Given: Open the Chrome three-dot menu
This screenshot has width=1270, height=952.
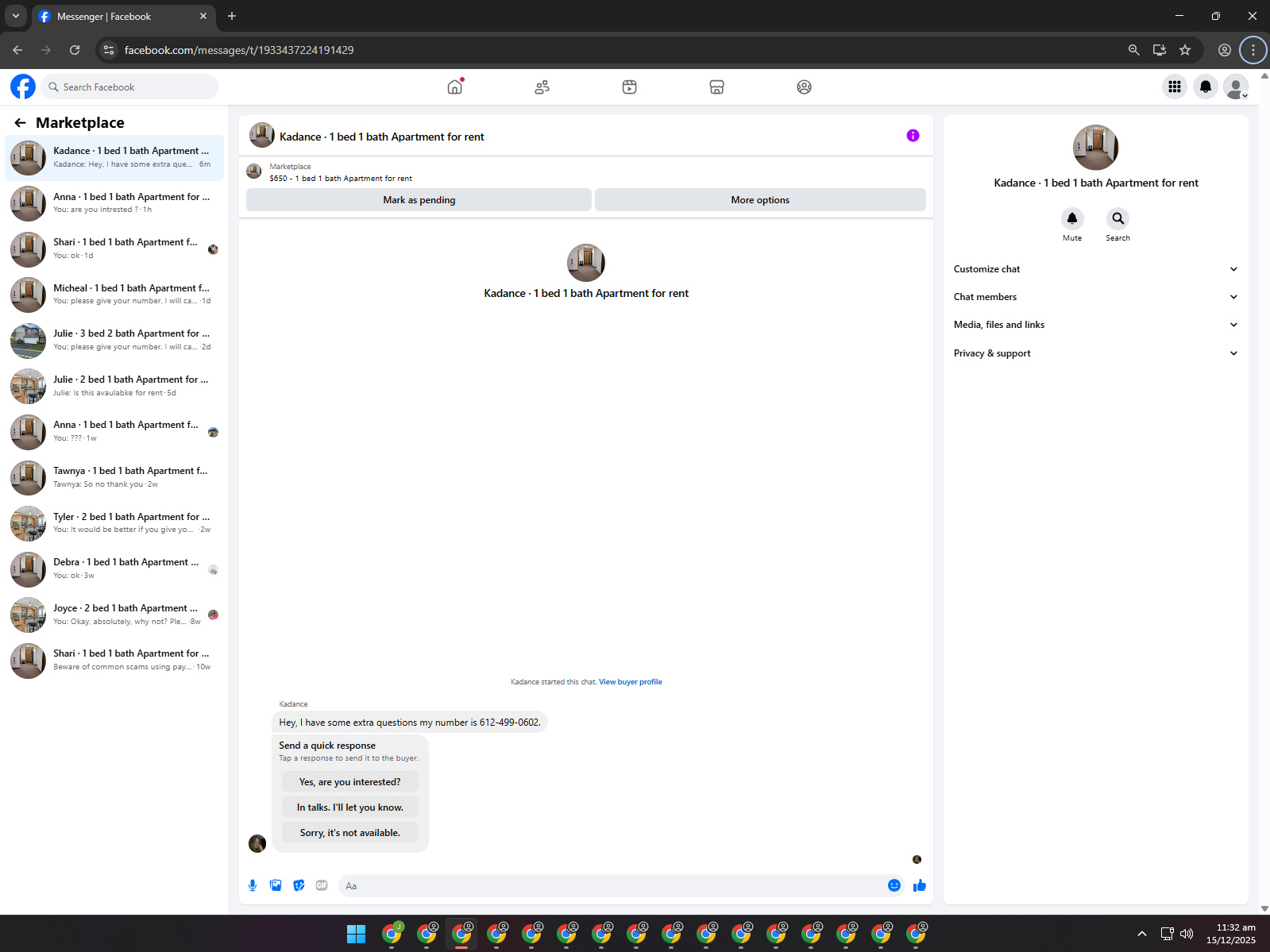Looking at the screenshot, I should 1253,50.
